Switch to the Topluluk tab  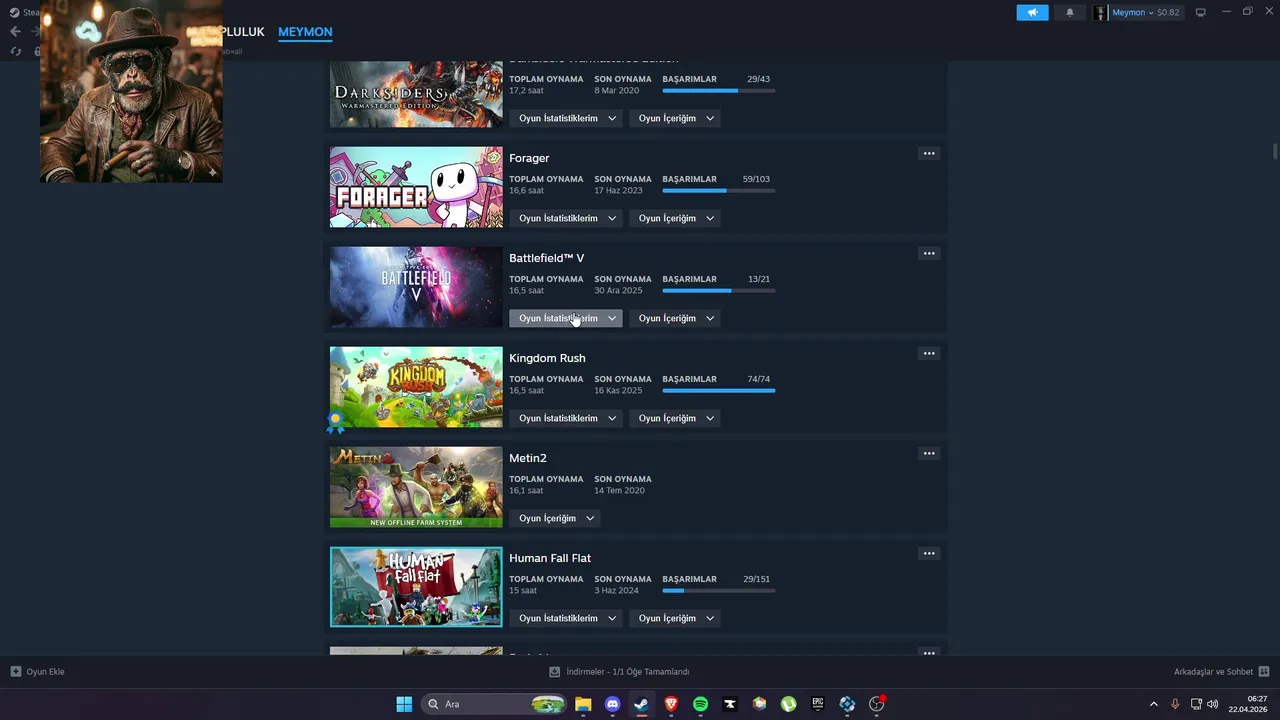point(243,32)
